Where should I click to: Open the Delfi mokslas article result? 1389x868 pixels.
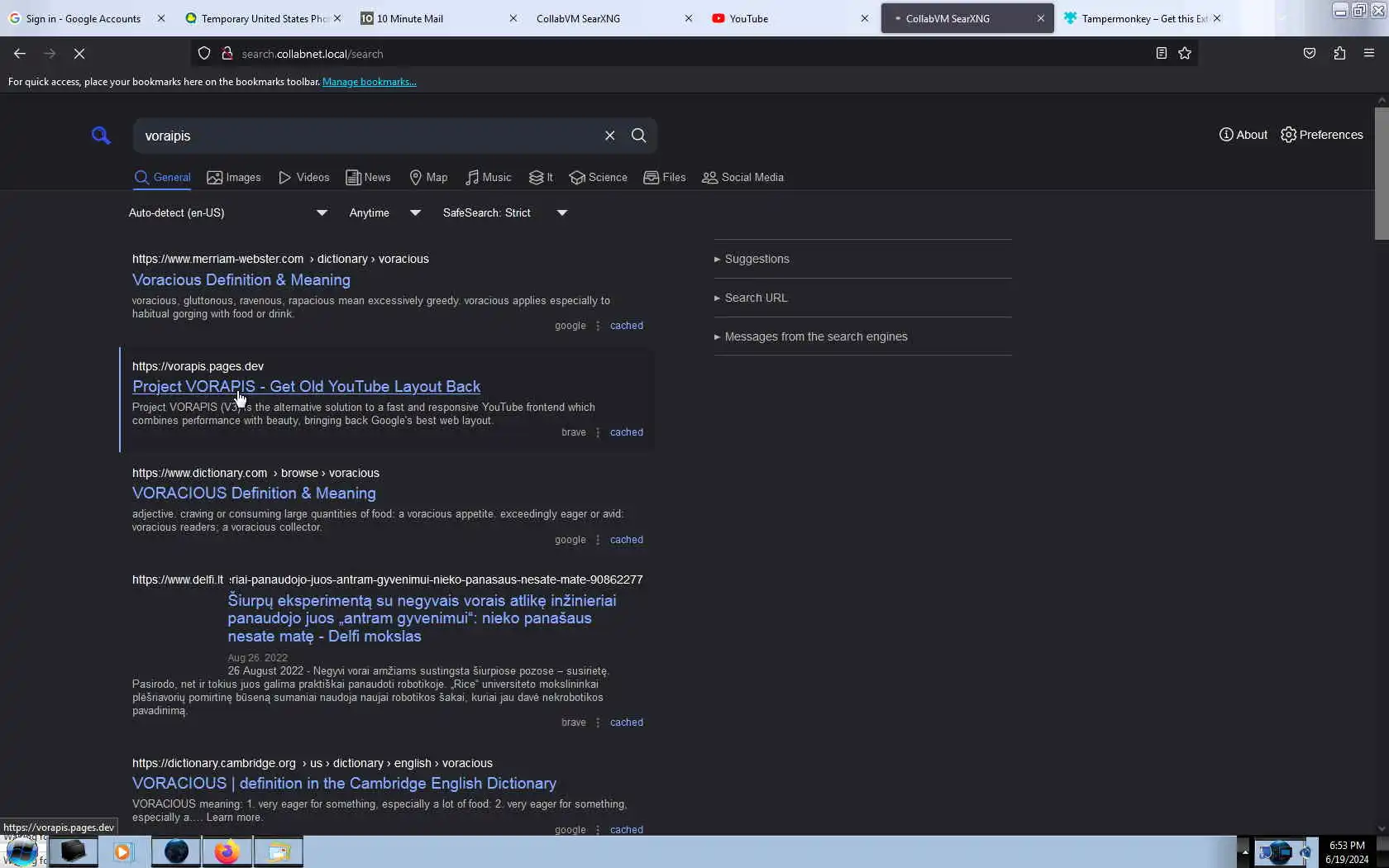(x=422, y=618)
